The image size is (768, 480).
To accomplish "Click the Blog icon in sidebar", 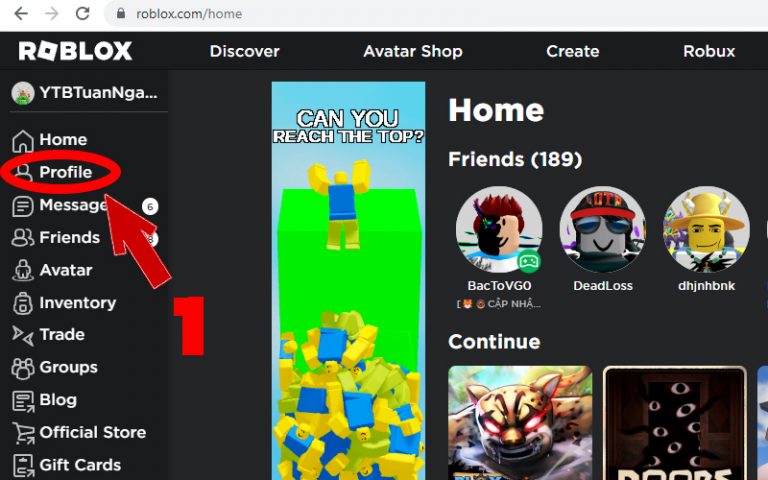I will coord(22,400).
